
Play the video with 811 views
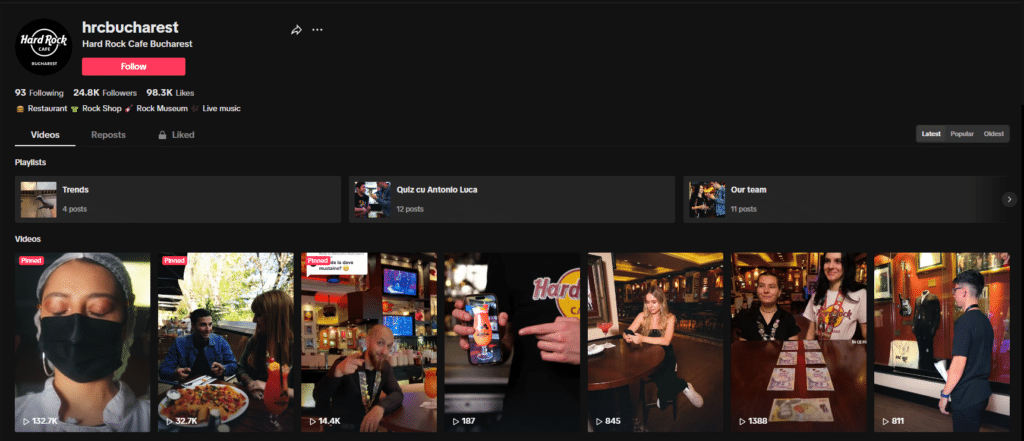point(942,342)
